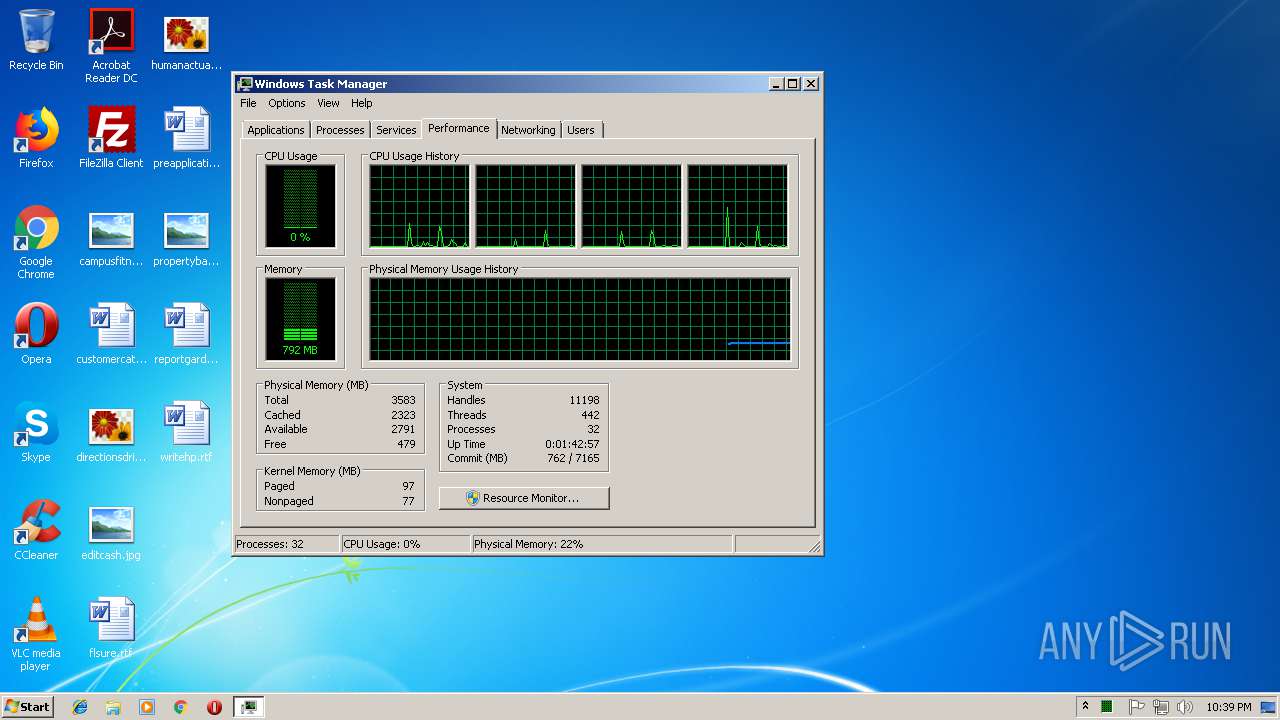Viewport: 1280px width, 720px height.
Task: Select the Performance tab
Action: click(459, 128)
